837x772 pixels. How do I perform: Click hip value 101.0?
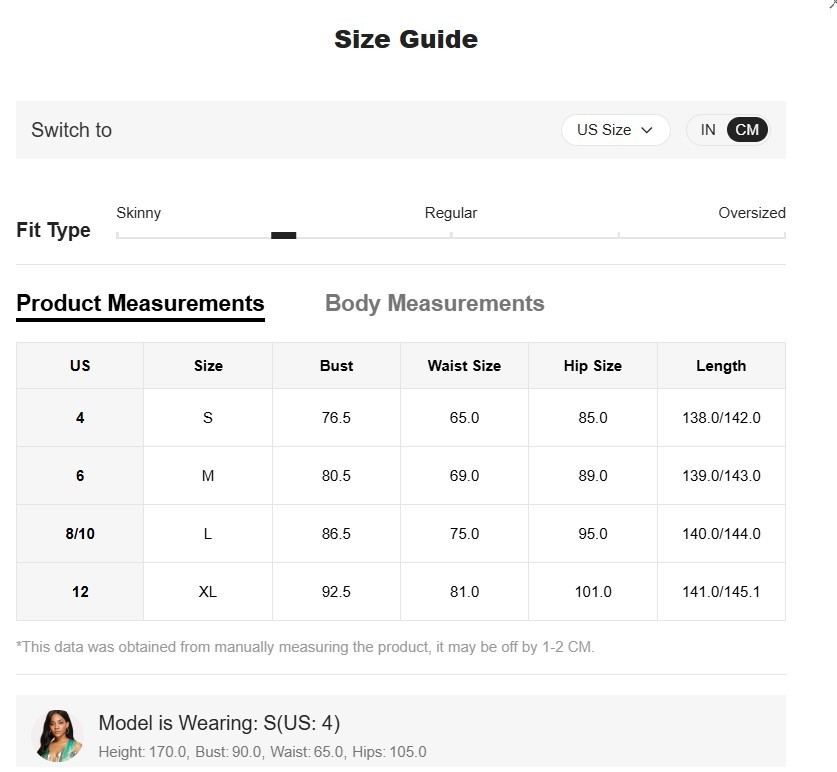(593, 592)
